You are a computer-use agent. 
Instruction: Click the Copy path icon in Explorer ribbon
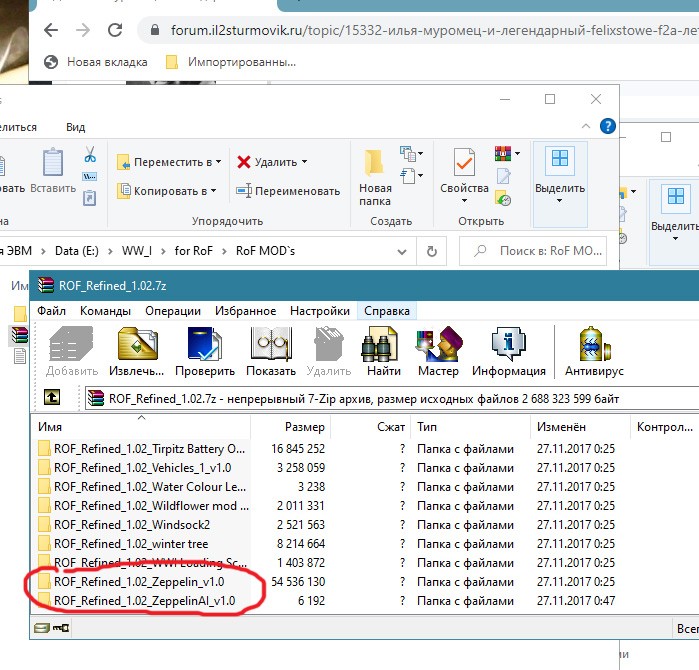(x=90, y=177)
